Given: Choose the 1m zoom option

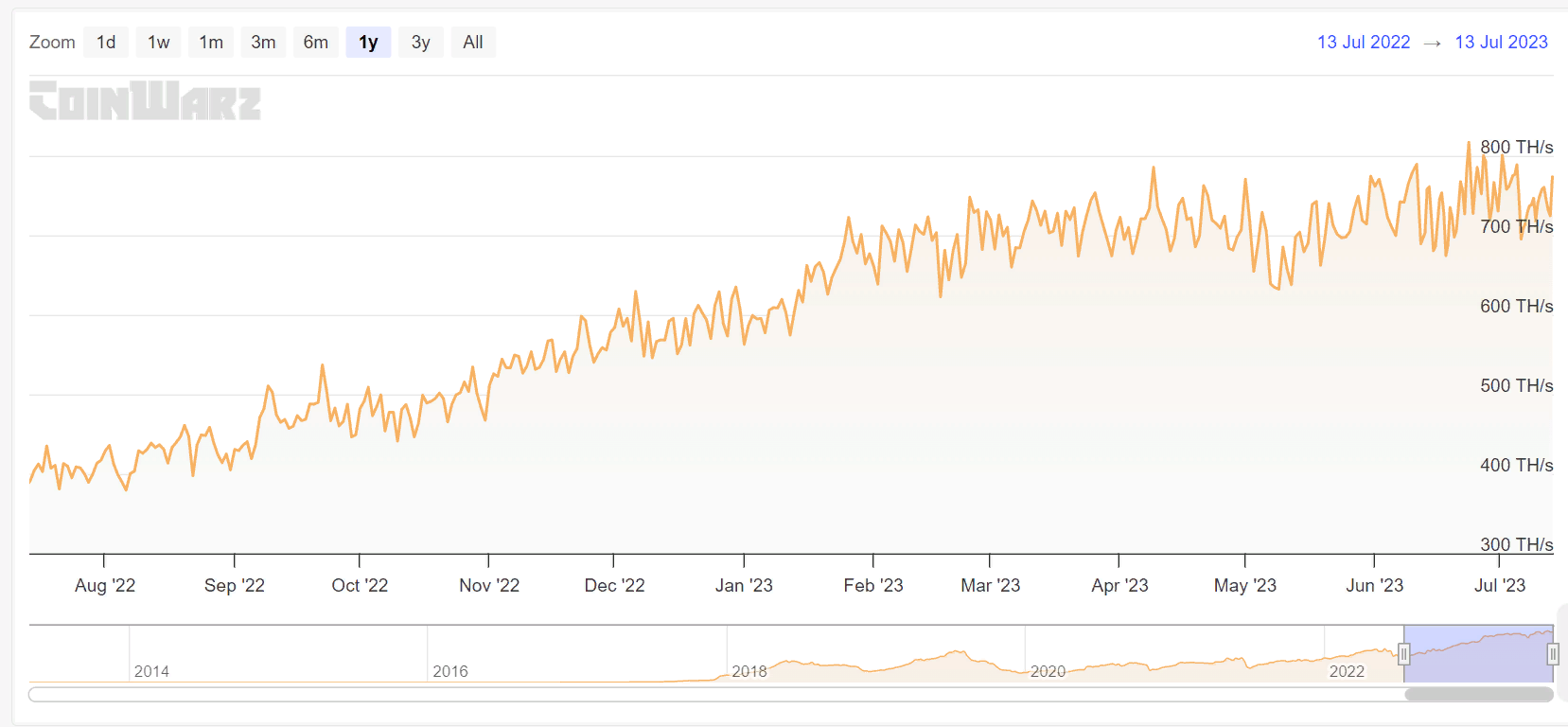Looking at the screenshot, I should [x=211, y=43].
